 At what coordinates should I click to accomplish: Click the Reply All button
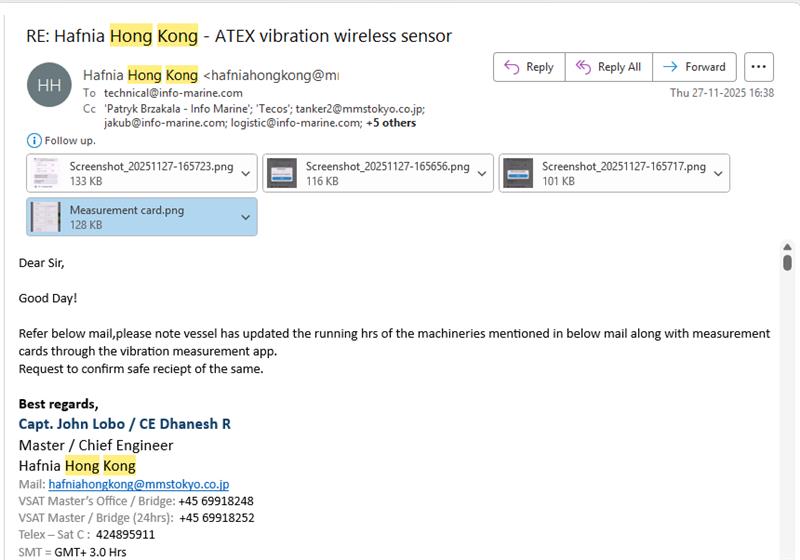(x=608, y=67)
